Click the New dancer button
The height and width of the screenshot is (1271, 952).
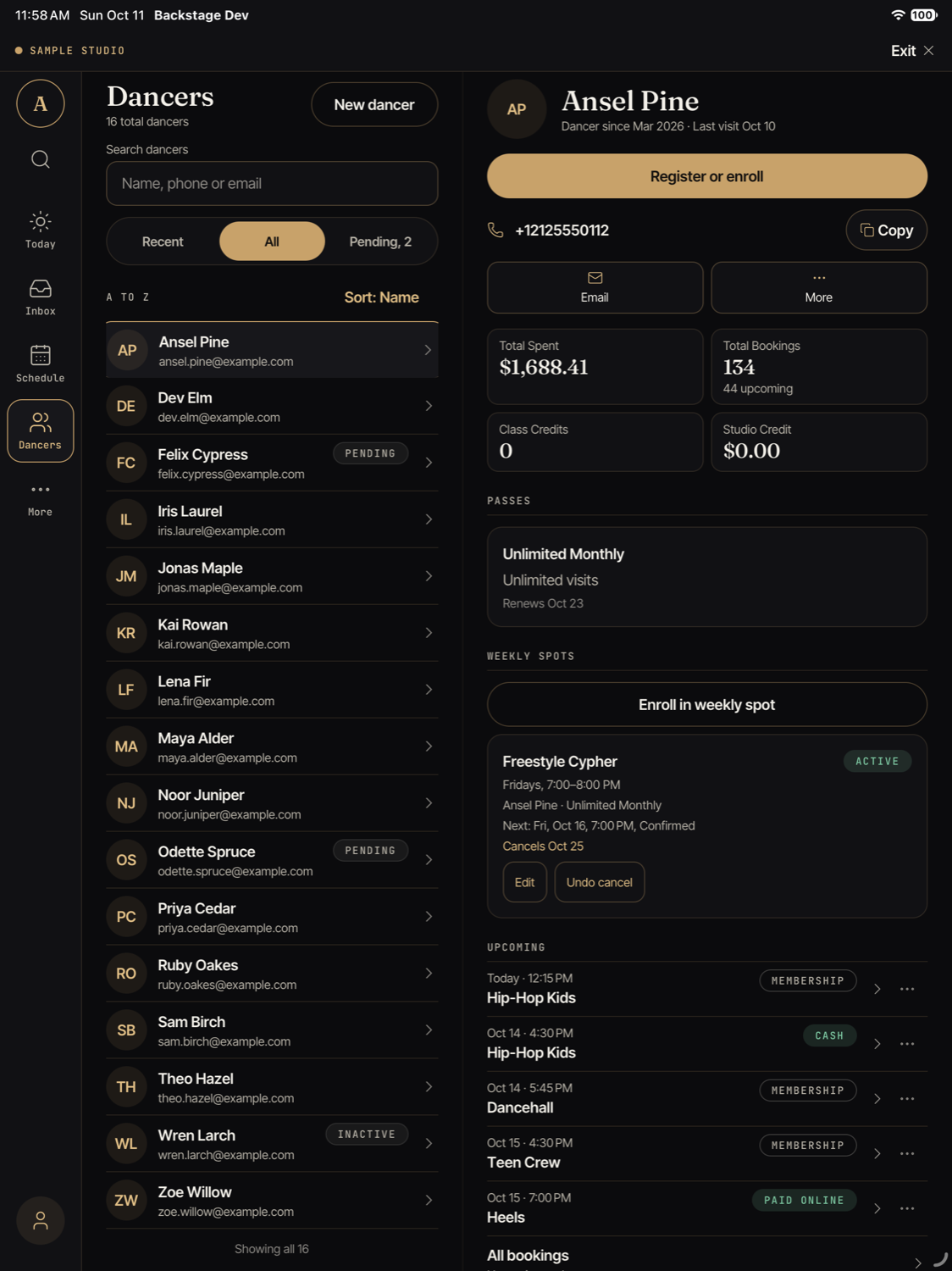374,104
